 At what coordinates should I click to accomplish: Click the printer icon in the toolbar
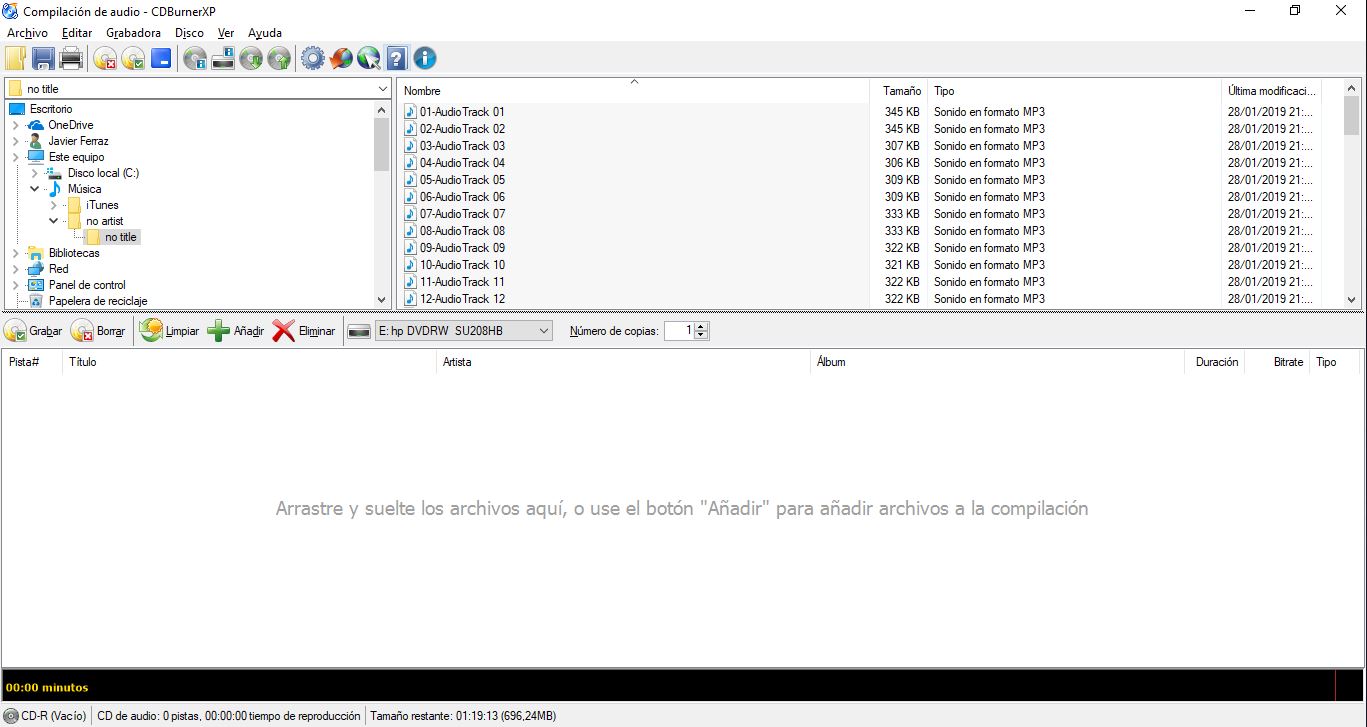71,59
